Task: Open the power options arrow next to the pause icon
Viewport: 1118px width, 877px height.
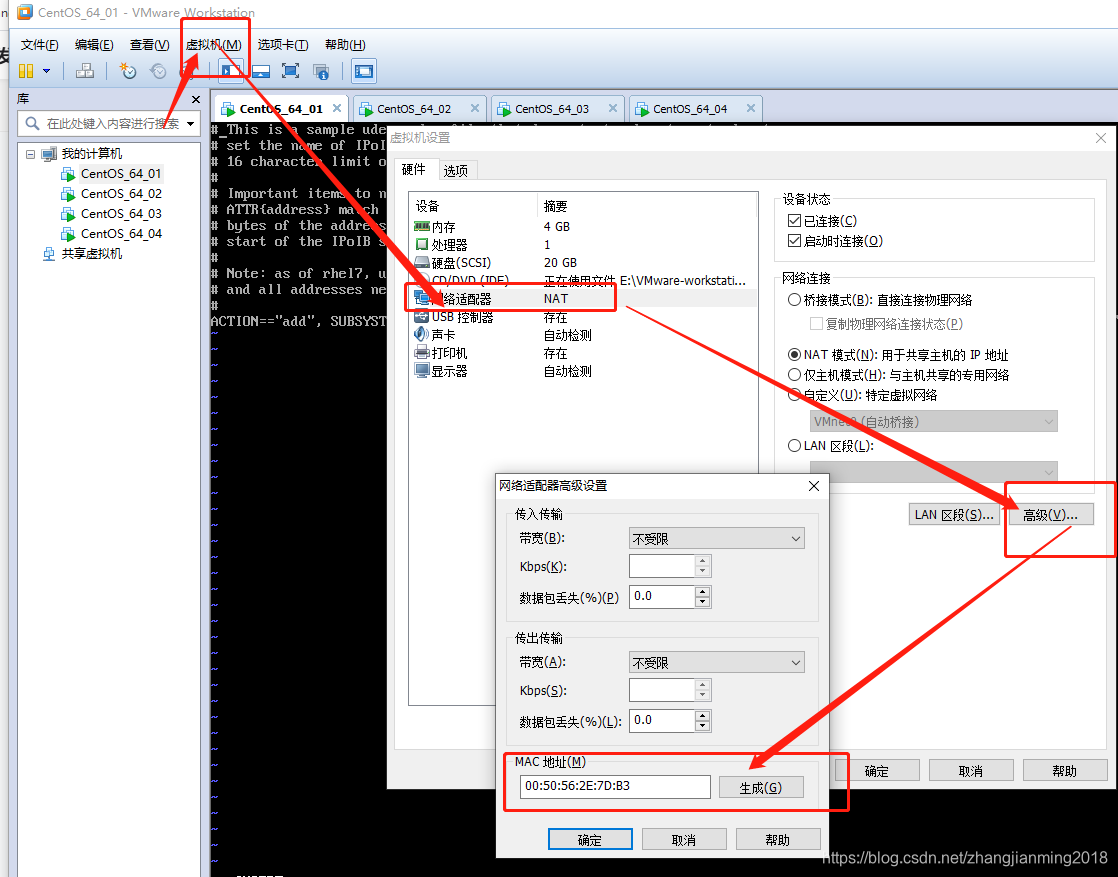Action: click(46, 71)
